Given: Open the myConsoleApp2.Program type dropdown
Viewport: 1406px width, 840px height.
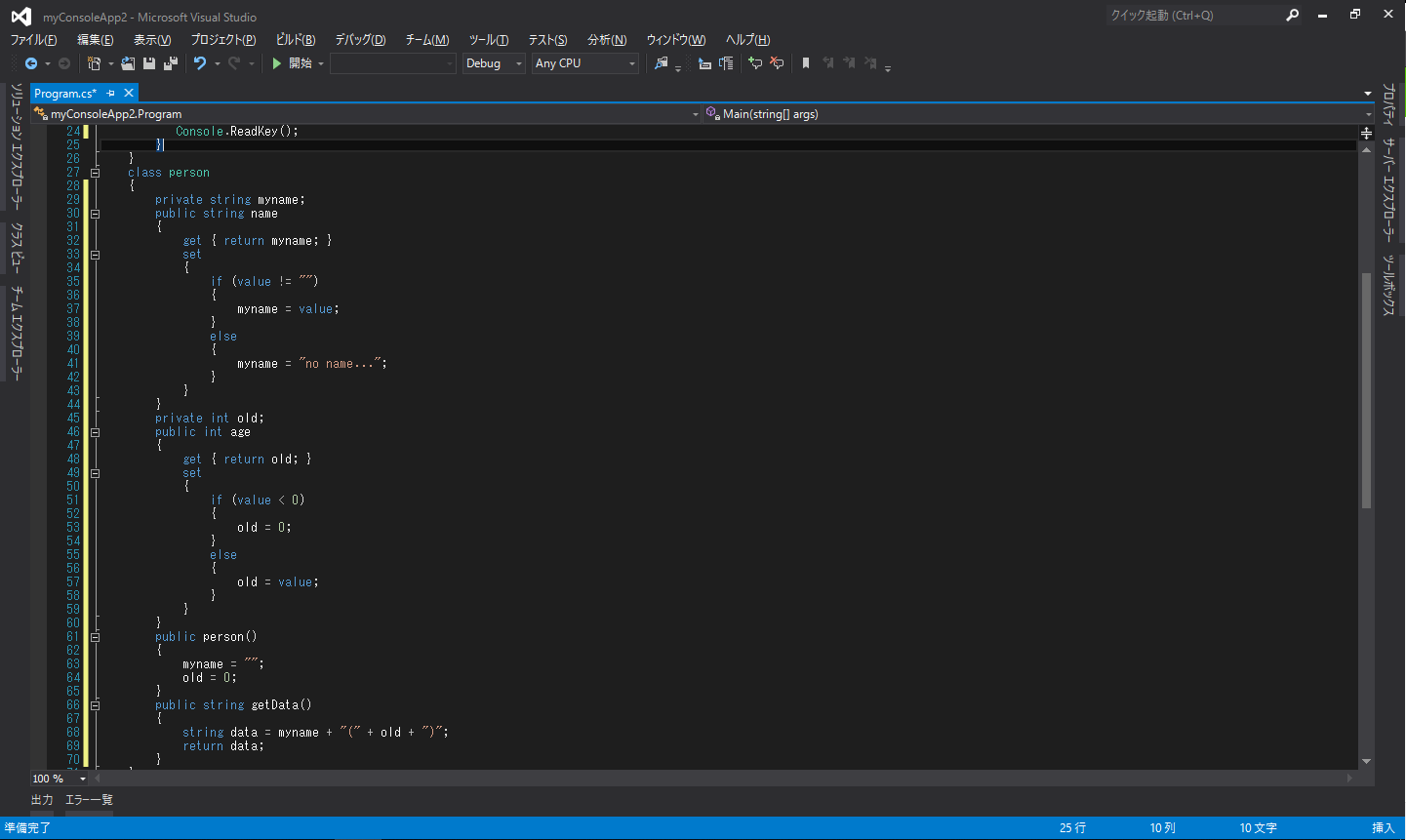Looking at the screenshot, I should click(367, 114).
